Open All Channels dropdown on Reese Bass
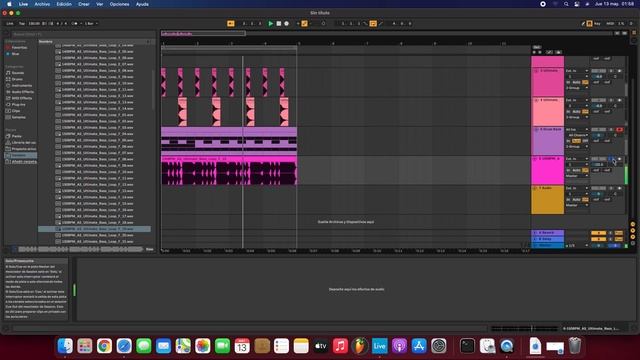Screen dimensions: 640x360 coord(577,135)
